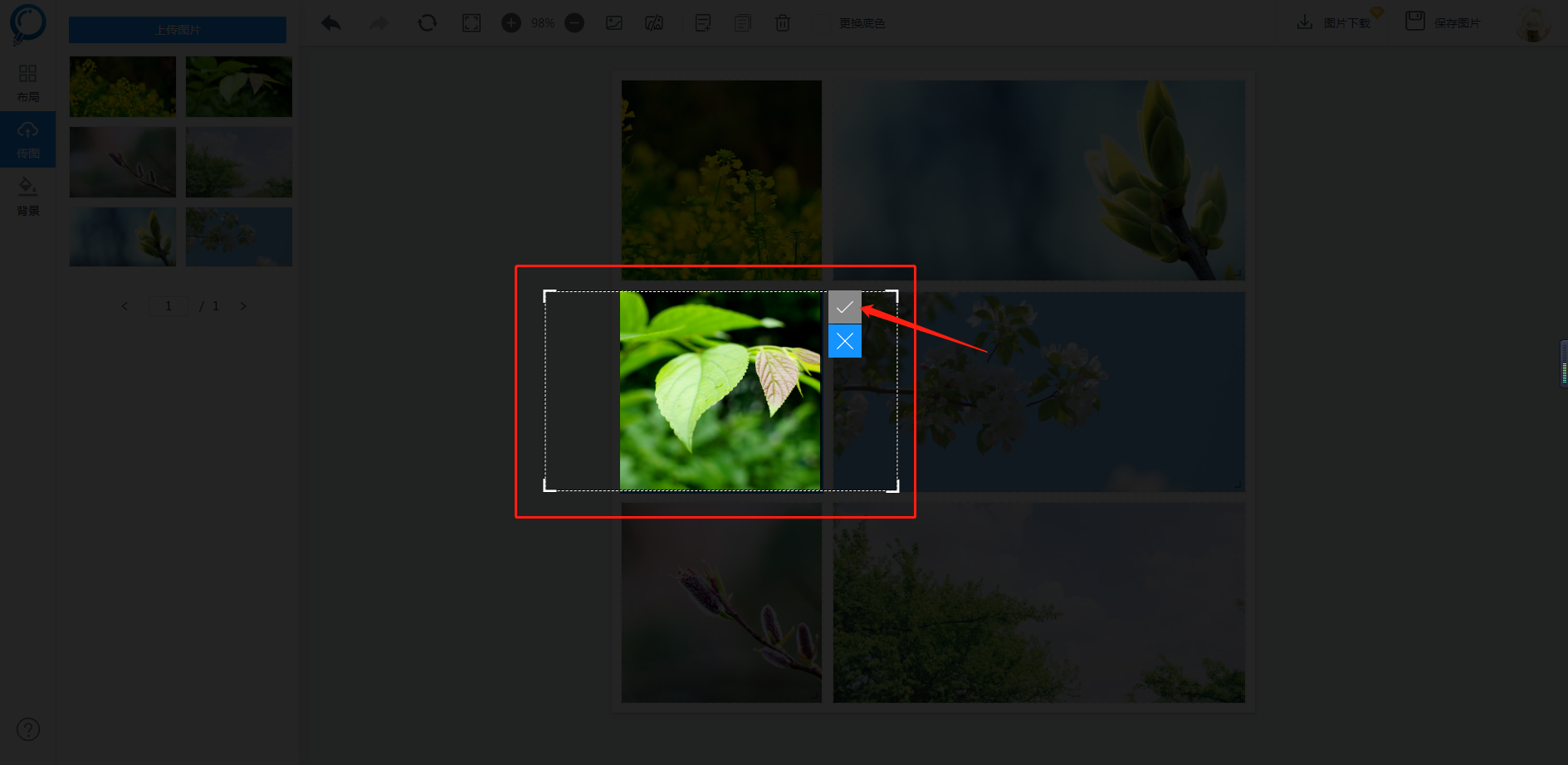Select the green treetop thumbnail
This screenshot has height=765, width=1568.
pyautogui.click(x=239, y=162)
